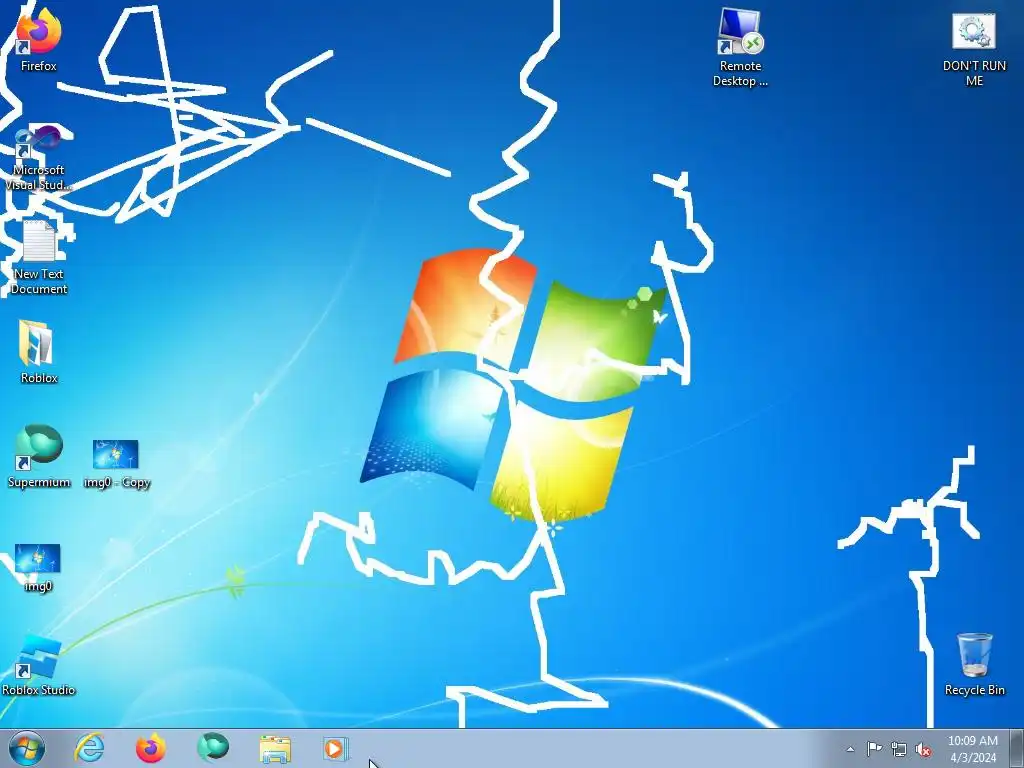Open the Windows Start menu orb
Screen dimensions: 1024x768
click(27, 748)
